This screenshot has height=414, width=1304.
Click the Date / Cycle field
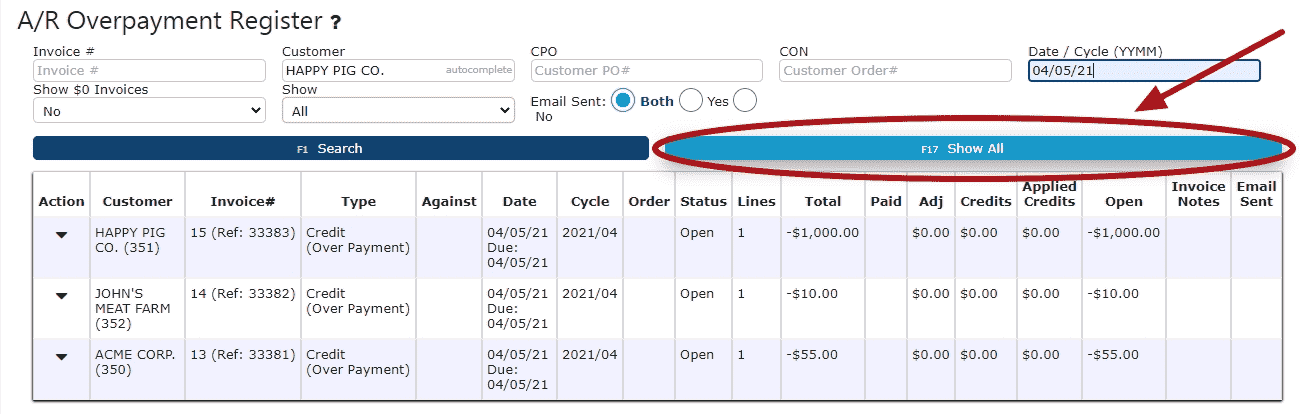[1144, 71]
